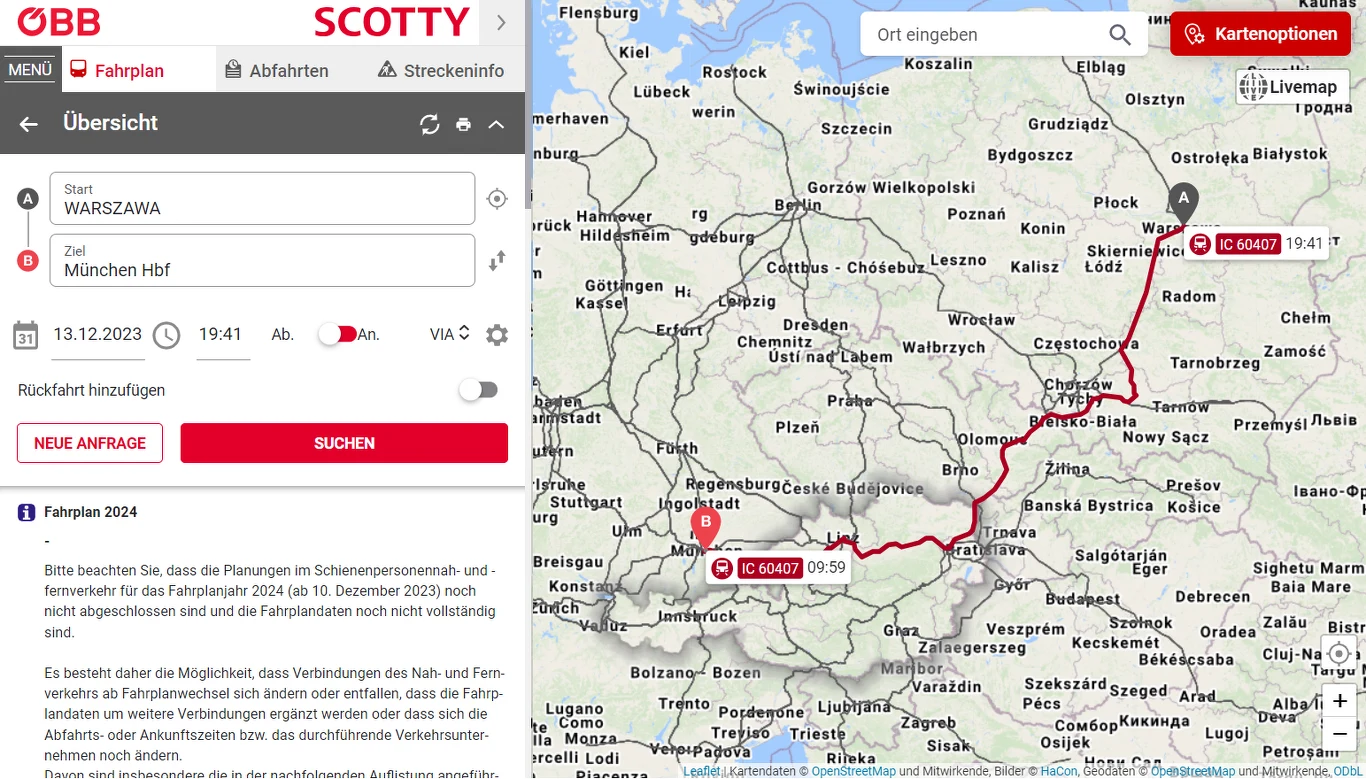Open the SCOTTY home logo
Screen dimensions: 1366x779
click(391, 22)
